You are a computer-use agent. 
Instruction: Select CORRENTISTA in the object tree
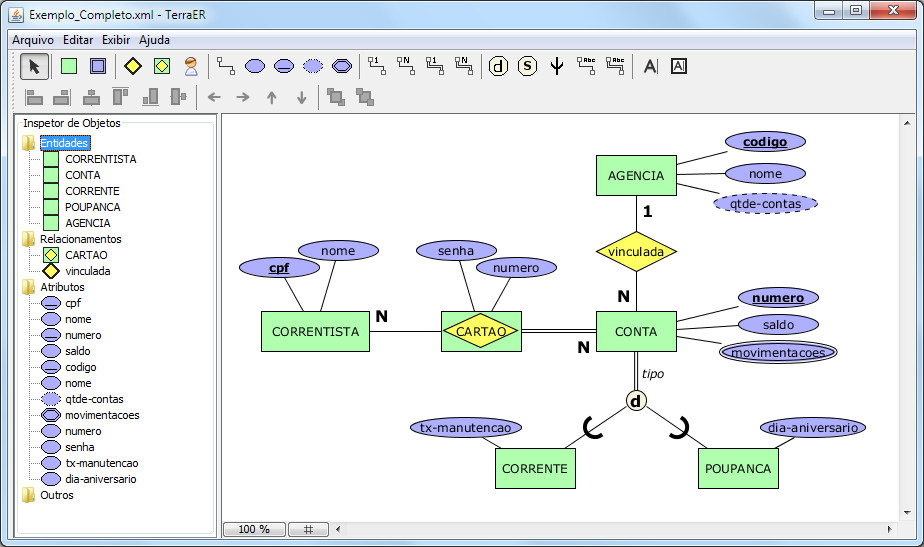(101, 159)
